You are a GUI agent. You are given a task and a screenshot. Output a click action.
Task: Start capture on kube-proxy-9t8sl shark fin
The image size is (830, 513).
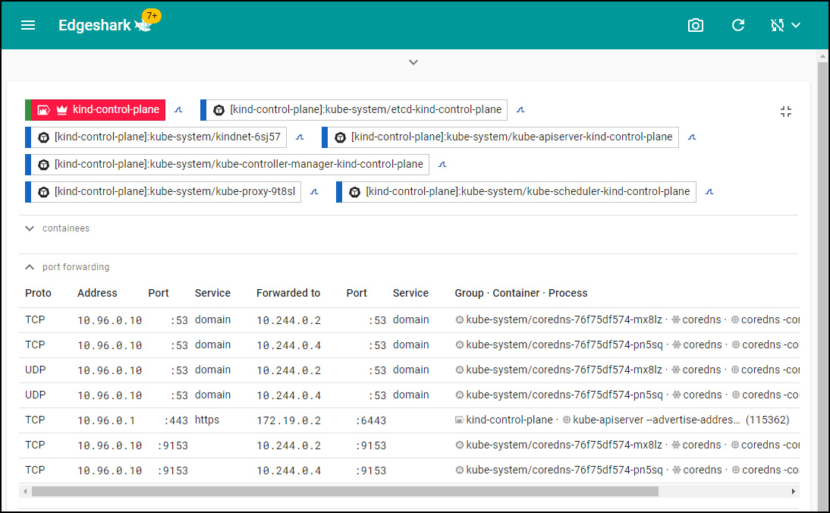coord(314,192)
